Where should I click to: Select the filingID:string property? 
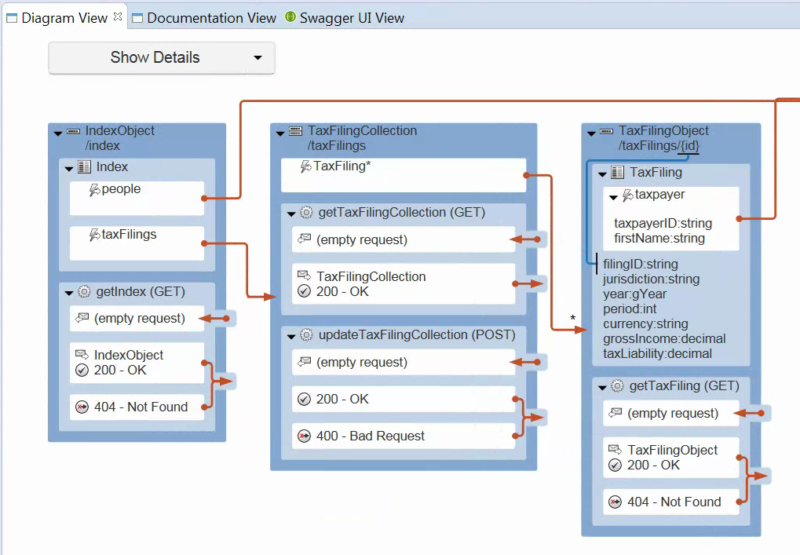(640, 264)
